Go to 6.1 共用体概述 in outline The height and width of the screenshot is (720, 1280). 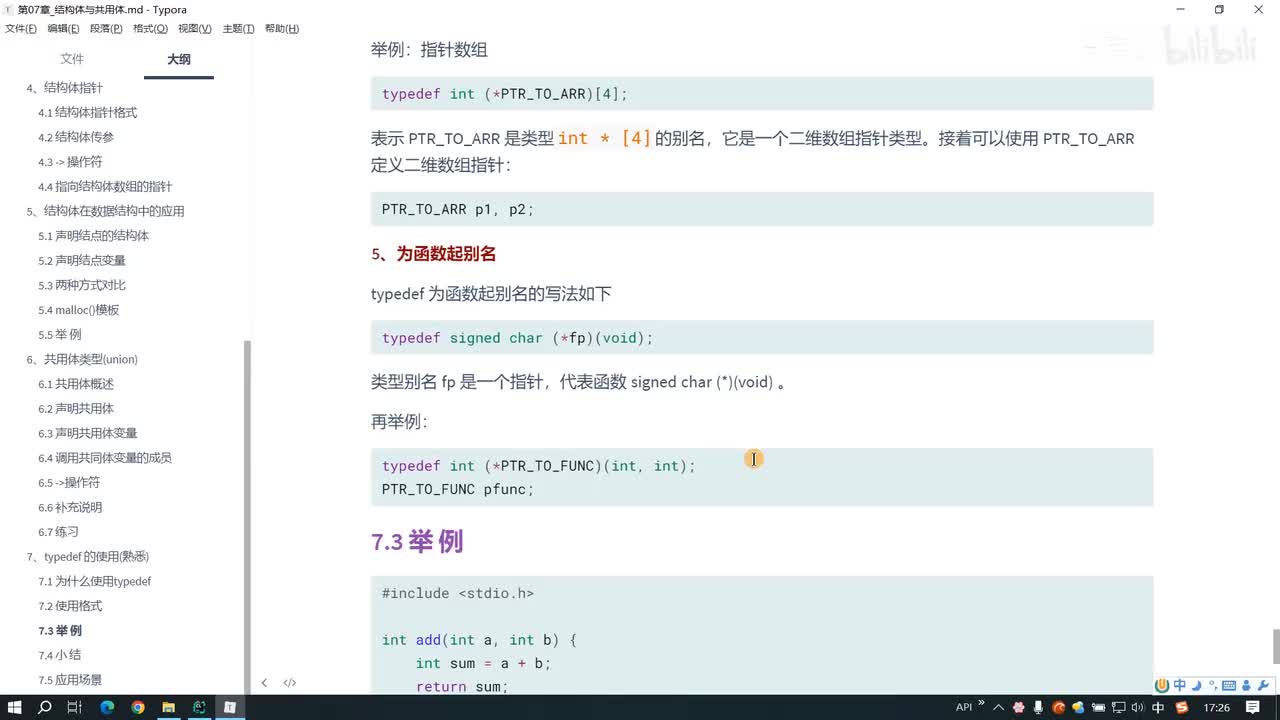click(x=76, y=384)
